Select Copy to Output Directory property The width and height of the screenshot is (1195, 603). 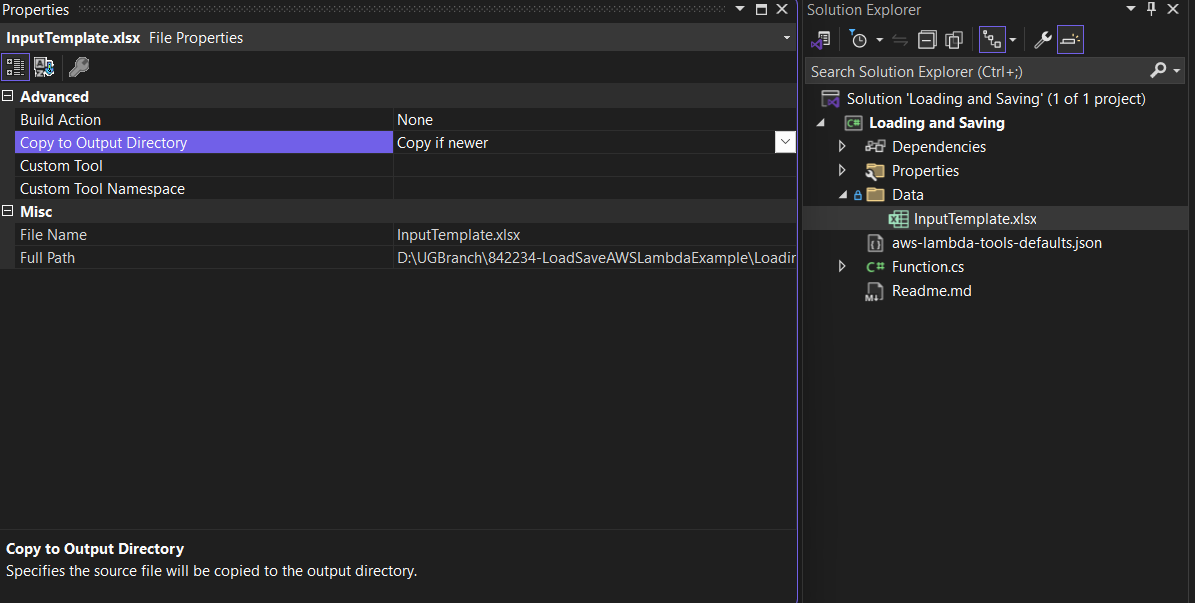tap(203, 143)
